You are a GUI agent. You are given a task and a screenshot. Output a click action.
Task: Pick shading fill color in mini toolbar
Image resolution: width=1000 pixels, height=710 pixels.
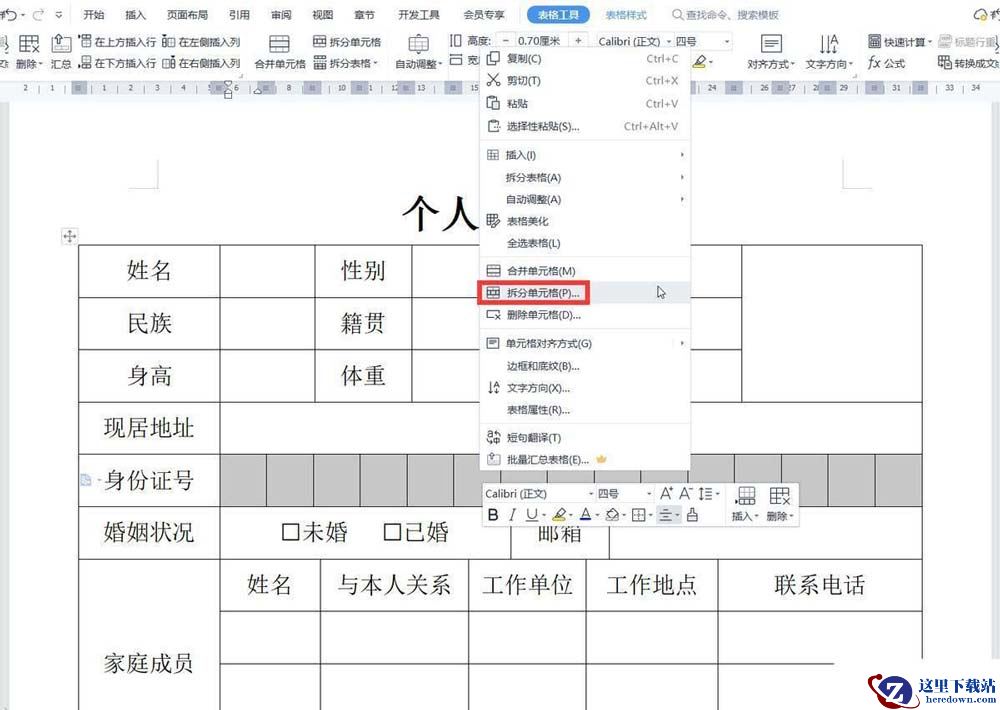(612, 515)
